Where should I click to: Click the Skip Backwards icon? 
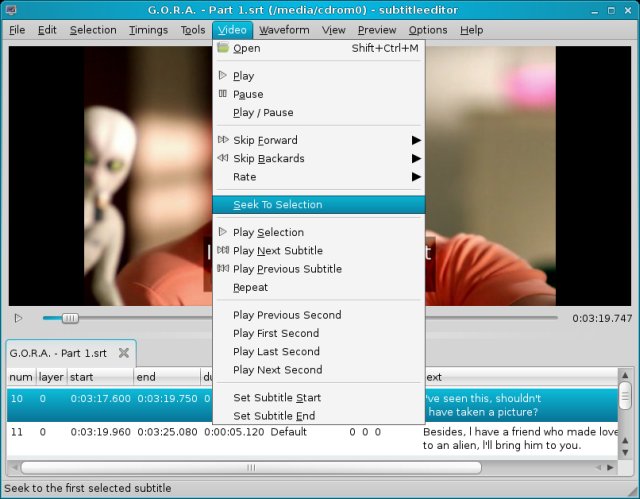pos(223,158)
